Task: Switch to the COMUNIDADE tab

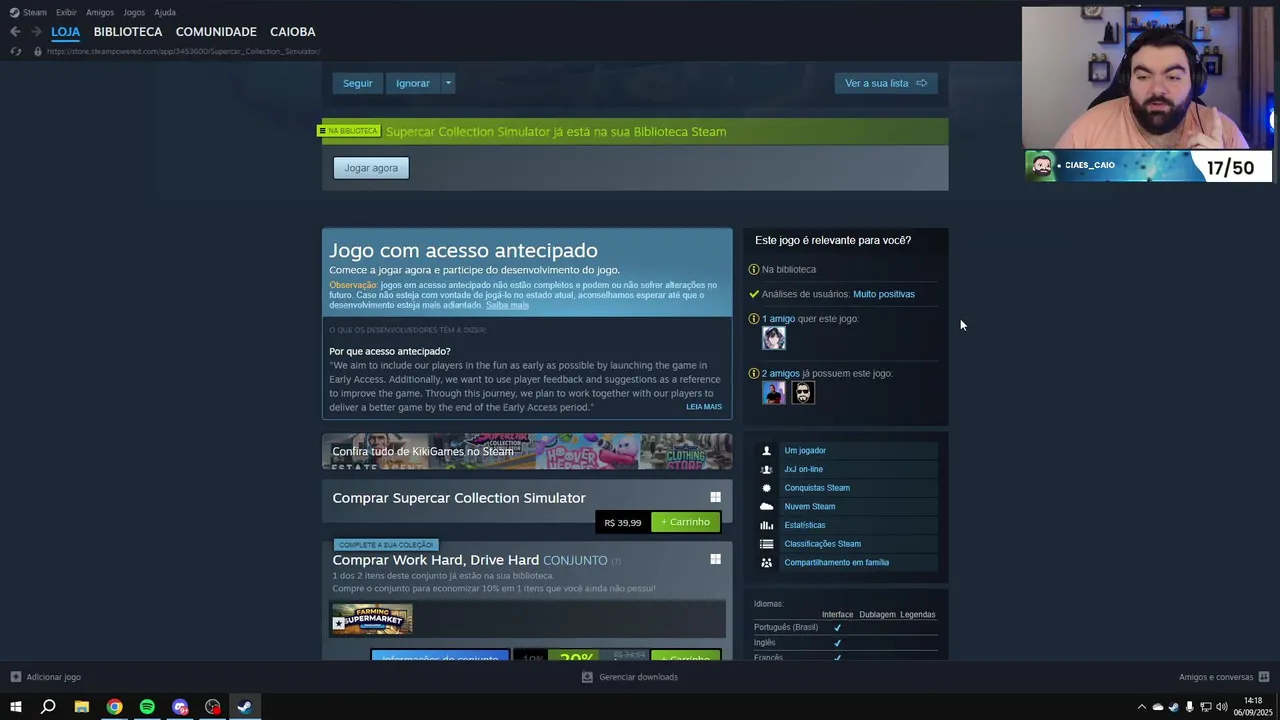Action: [216, 32]
